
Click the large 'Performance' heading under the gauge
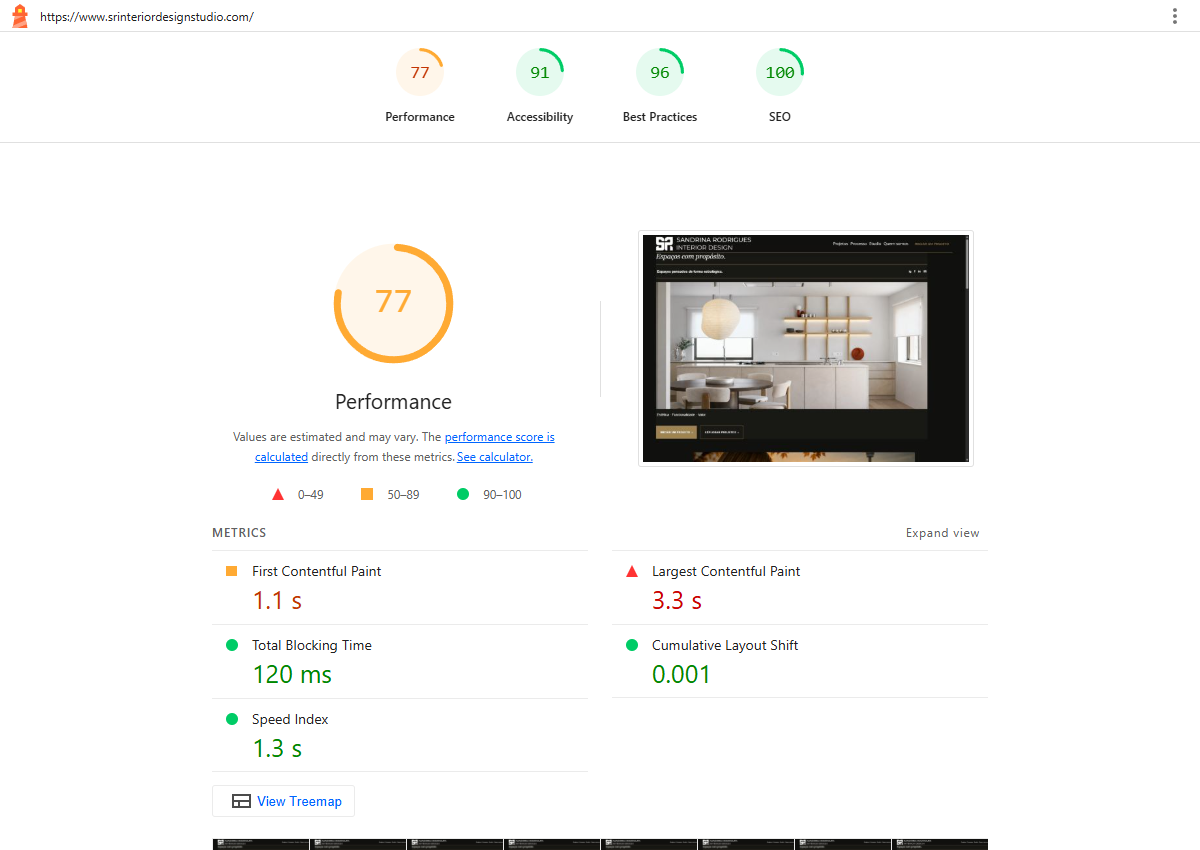[x=393, y=402]
